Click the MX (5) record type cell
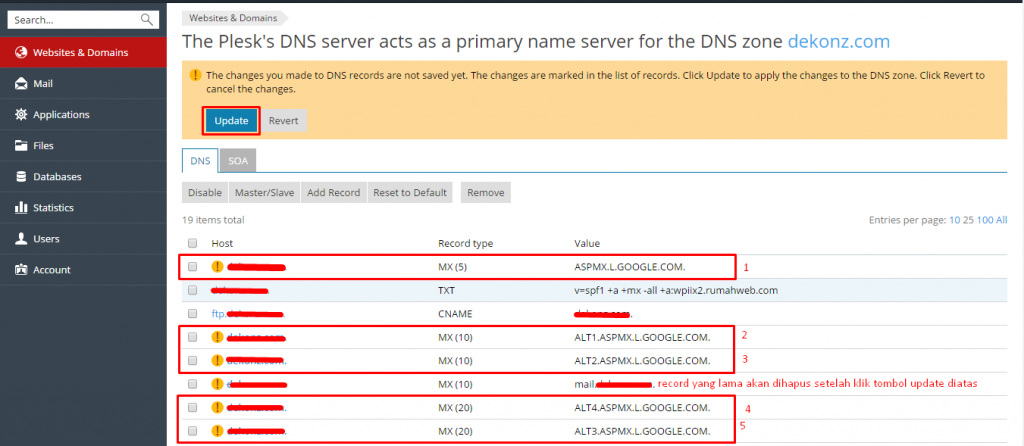Image resolution: width=1024 pixels, height=446 pixels. [x=451, y=266]
